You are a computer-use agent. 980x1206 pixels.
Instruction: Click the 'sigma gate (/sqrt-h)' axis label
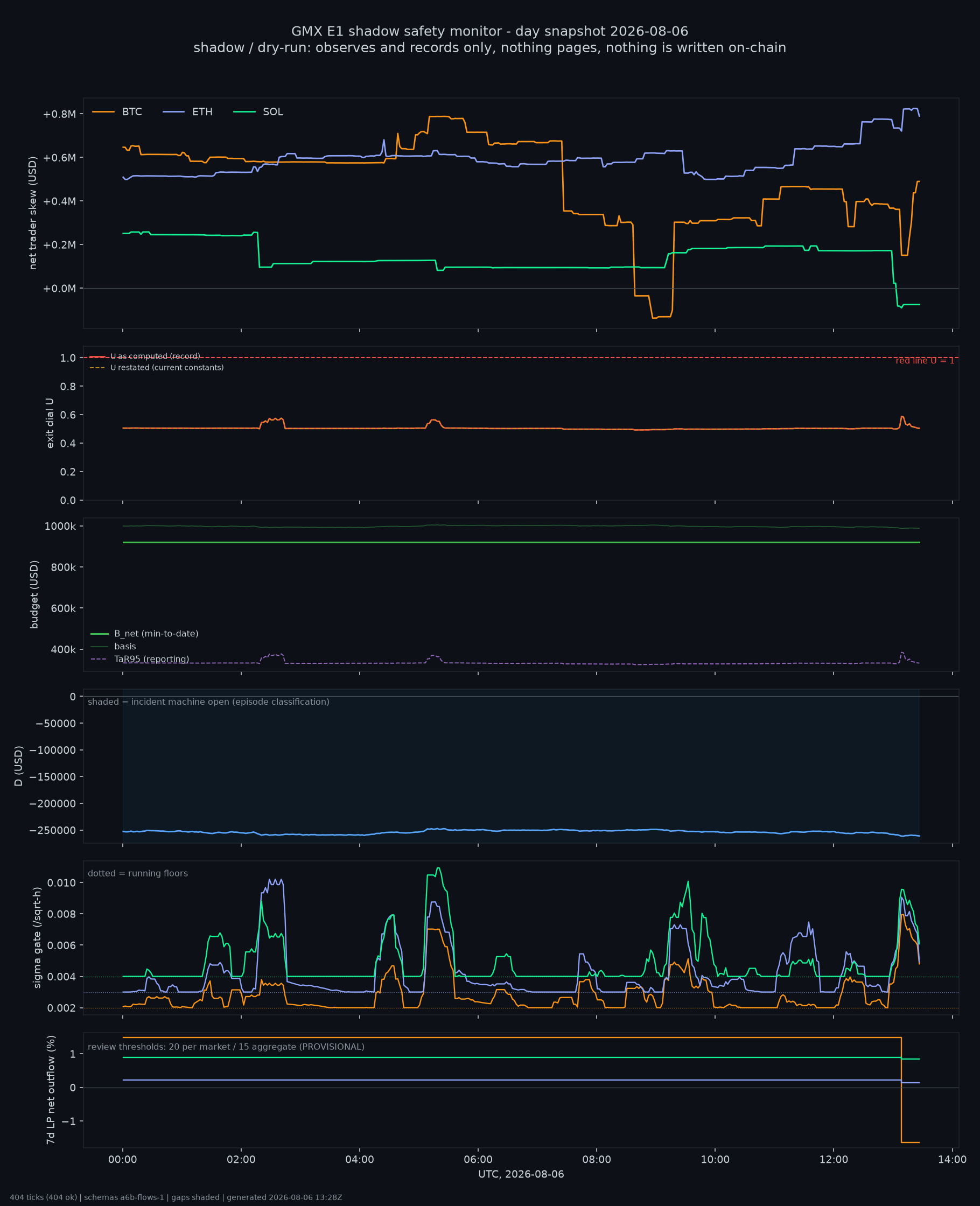point(37,937)
